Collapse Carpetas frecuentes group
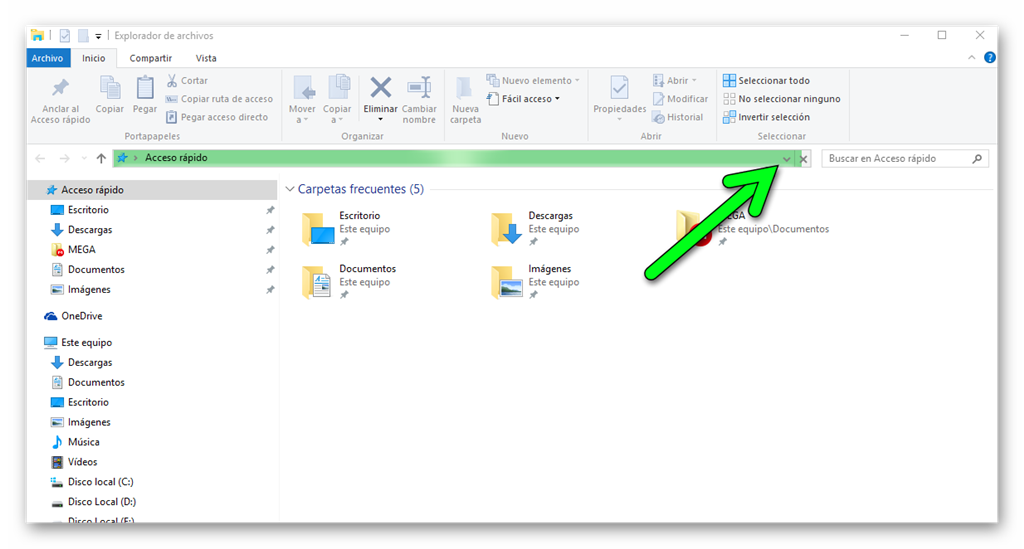 click(x=290, y=189)
